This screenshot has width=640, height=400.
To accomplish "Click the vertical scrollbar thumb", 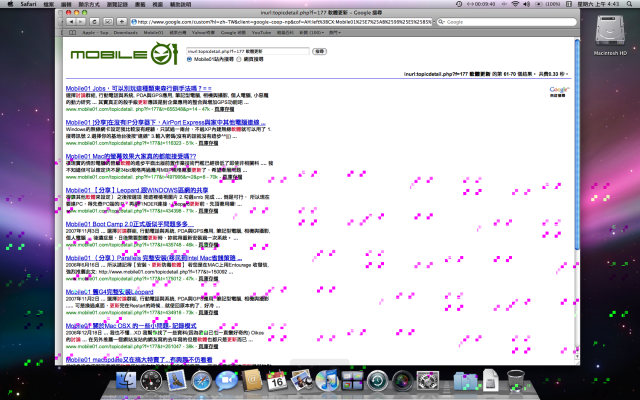I will click(577, 144).
